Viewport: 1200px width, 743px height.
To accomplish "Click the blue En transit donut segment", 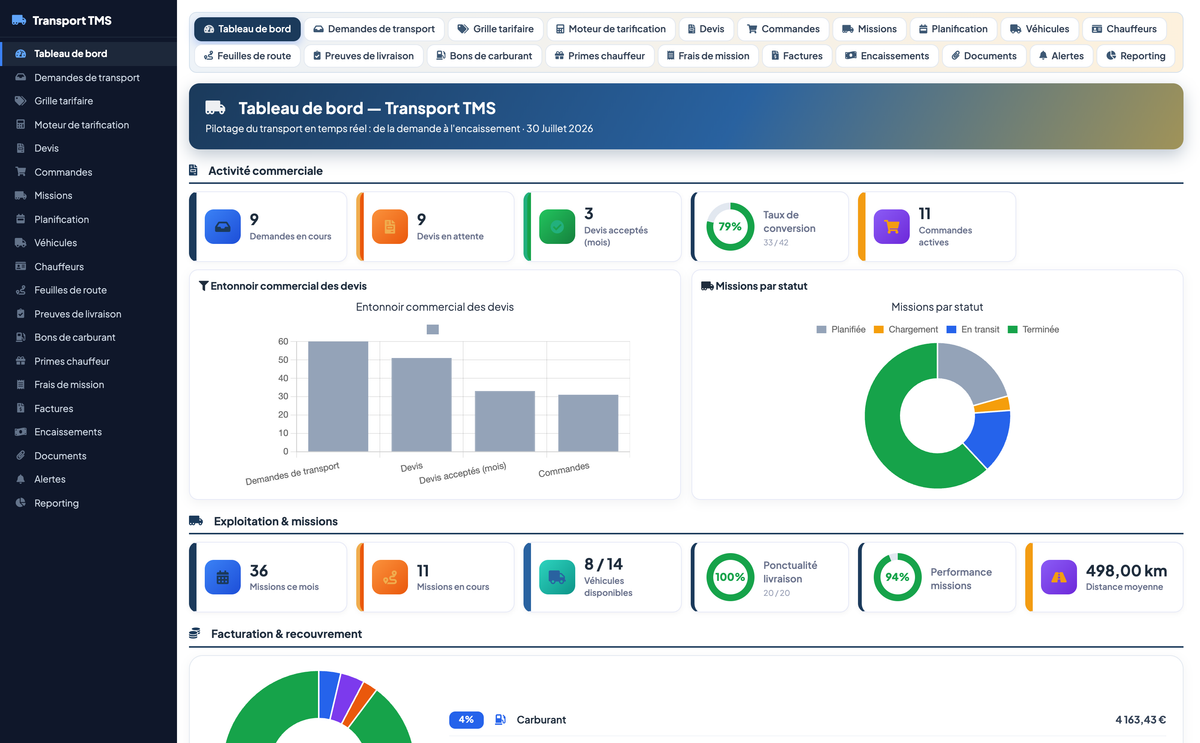I will 990,437.
